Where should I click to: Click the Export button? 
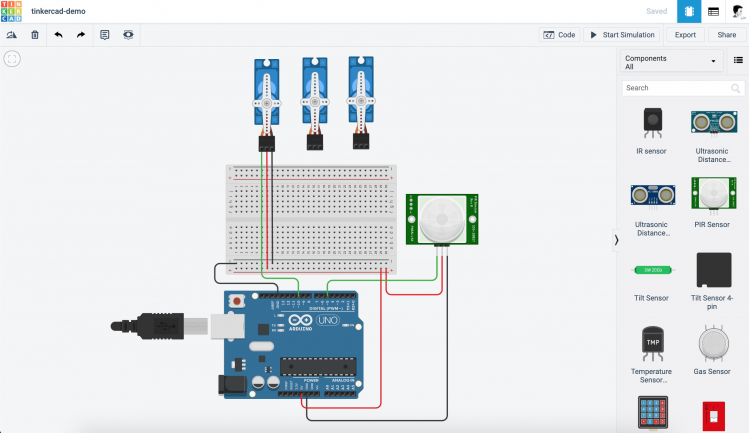pos(685,35)
